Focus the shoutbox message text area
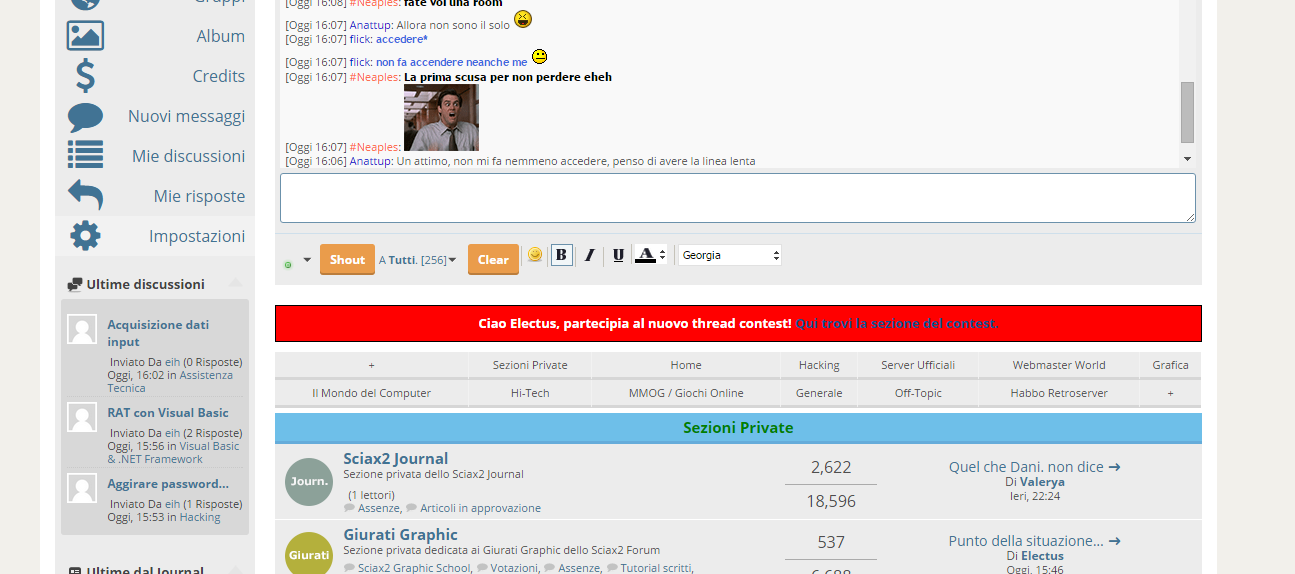Screen dimensions: 1295x574 point(738,198)
